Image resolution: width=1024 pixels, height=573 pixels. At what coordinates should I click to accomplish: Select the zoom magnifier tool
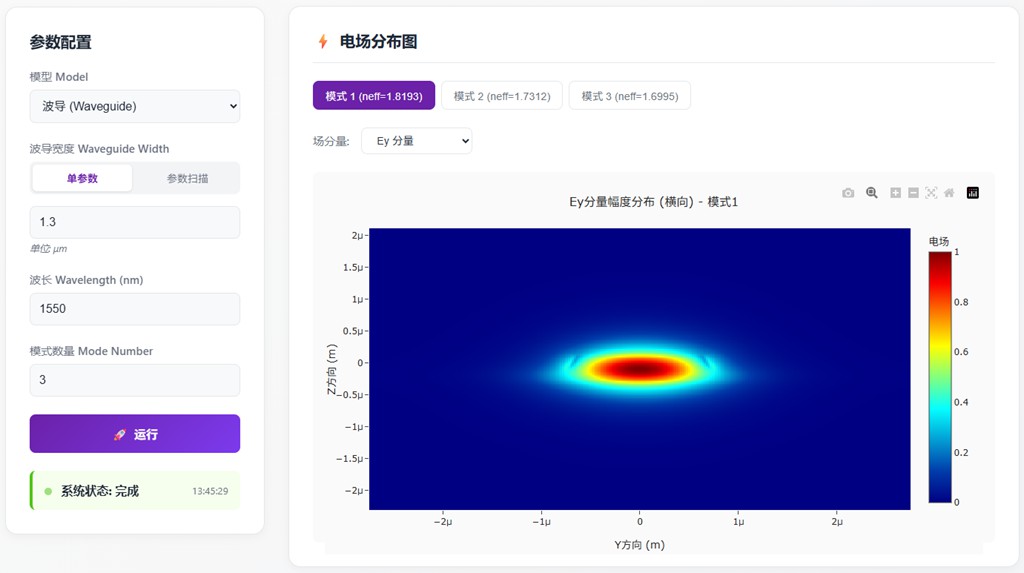click(872, 193)
